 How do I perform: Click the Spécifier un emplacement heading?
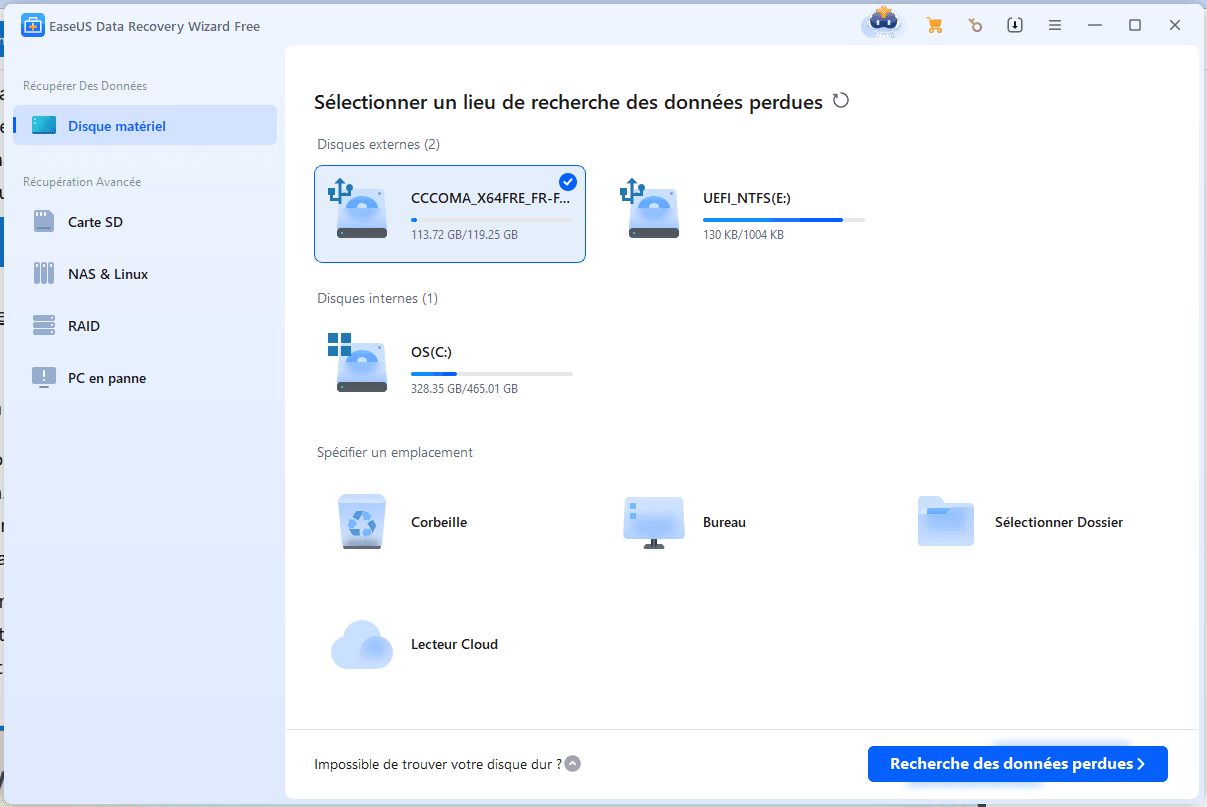coord(395,452)
